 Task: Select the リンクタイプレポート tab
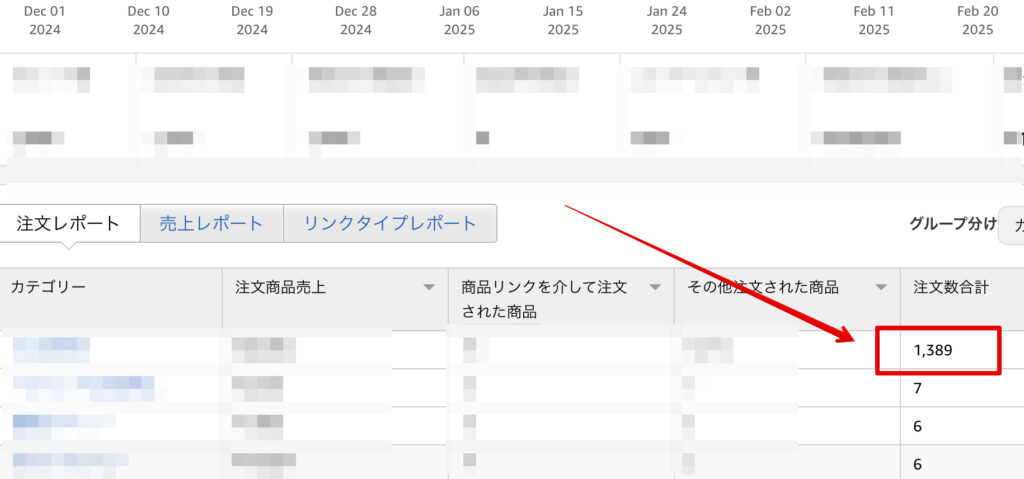coord(390,224)
